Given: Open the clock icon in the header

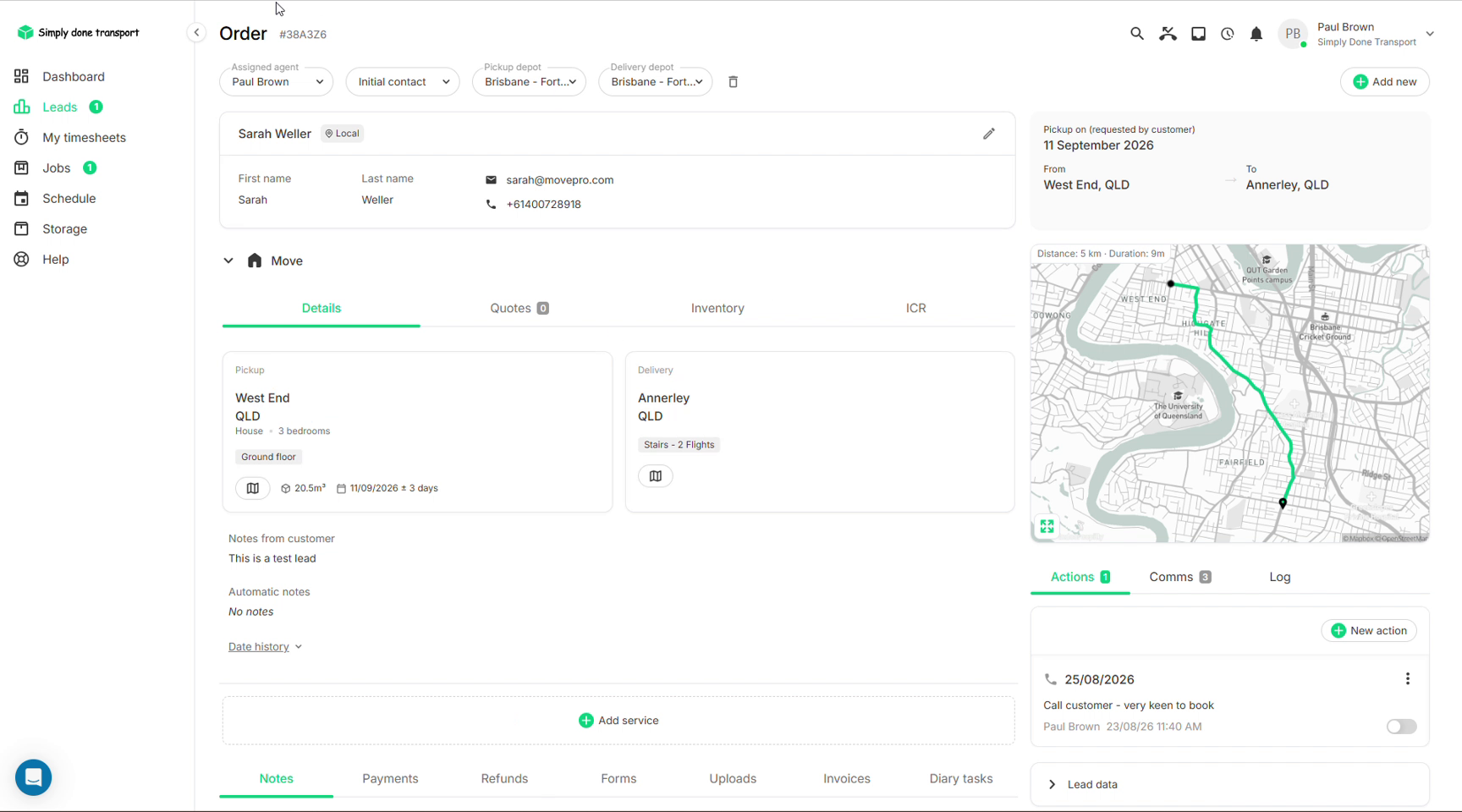Looking at the screenshot, I should click(x=1227, y=34).
